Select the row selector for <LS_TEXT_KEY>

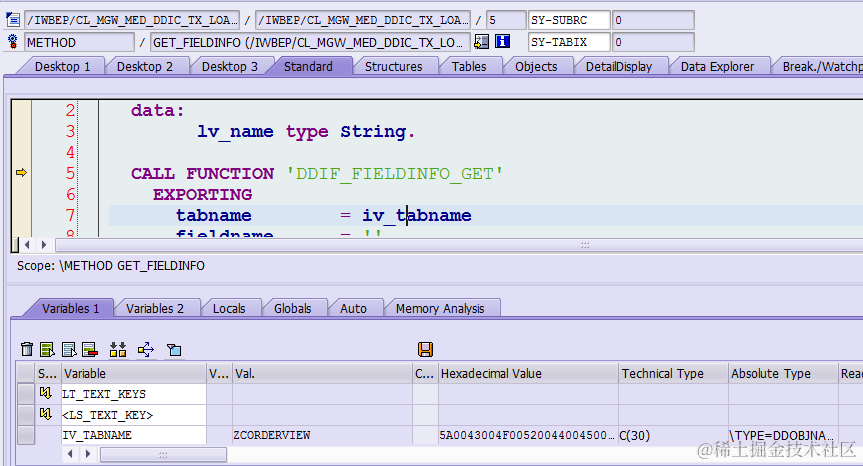(x=25, y=415)
